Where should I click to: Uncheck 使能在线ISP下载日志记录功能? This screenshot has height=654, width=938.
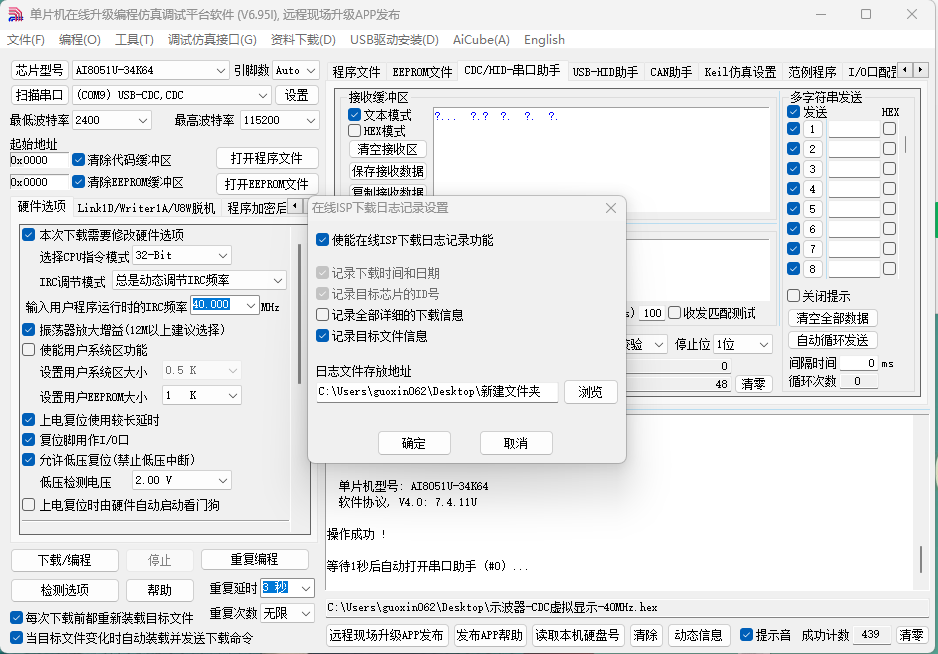pyautogui.click(x=322, y=240)
